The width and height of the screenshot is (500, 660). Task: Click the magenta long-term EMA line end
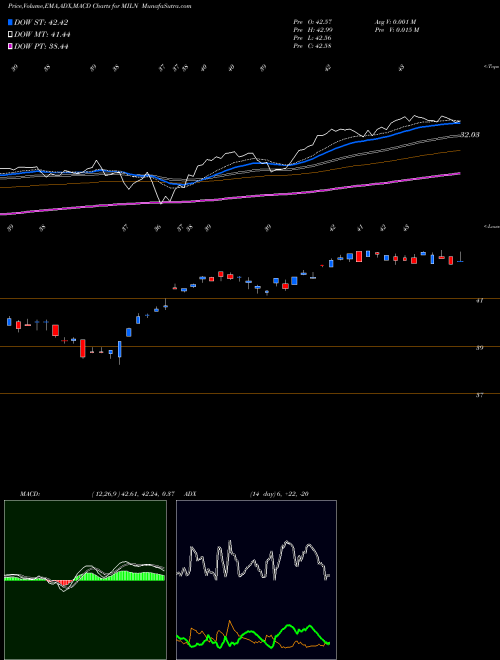(458, 173)
